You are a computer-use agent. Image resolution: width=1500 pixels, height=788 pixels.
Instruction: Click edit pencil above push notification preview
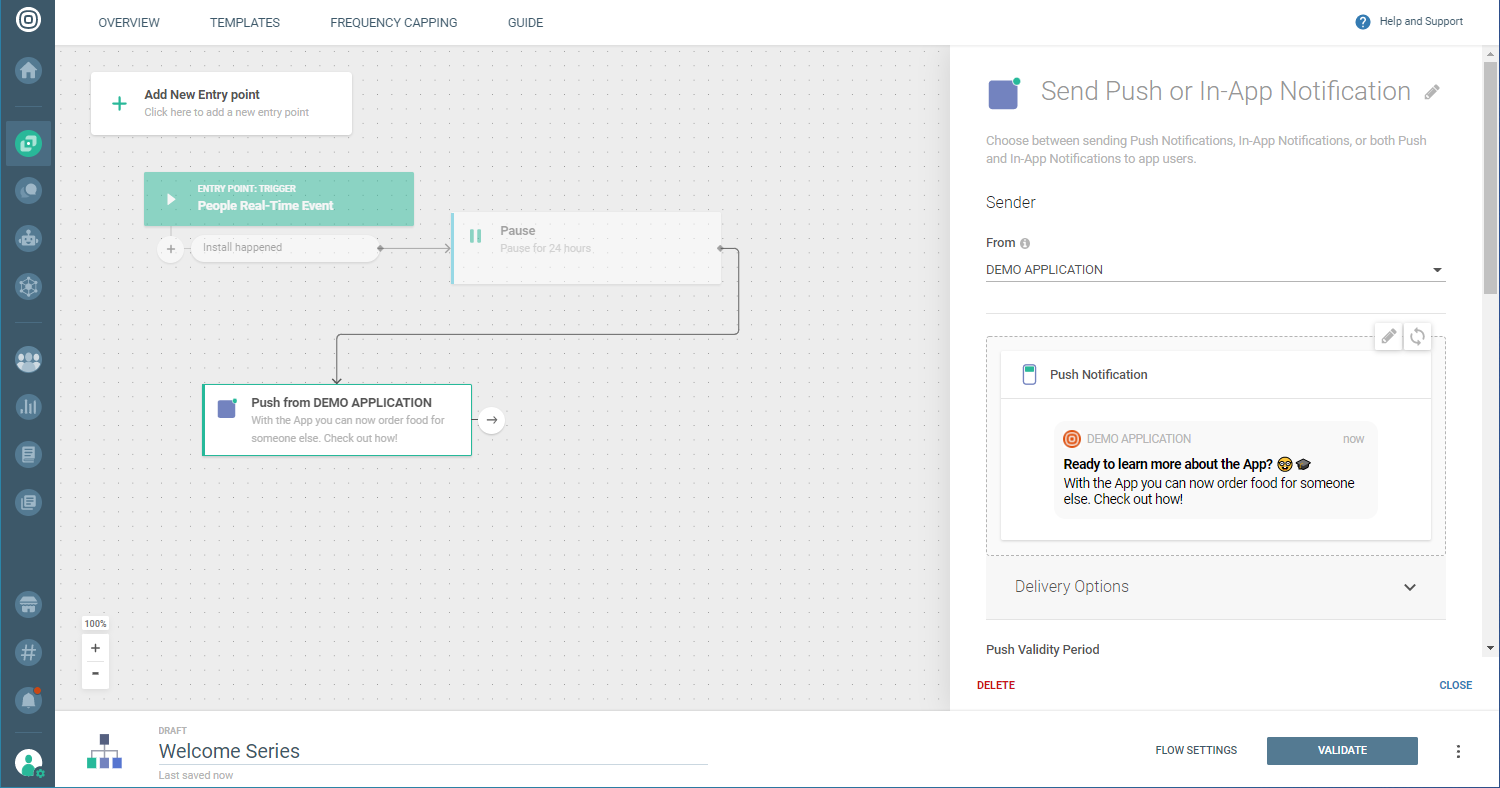[x=1389, y=337]
